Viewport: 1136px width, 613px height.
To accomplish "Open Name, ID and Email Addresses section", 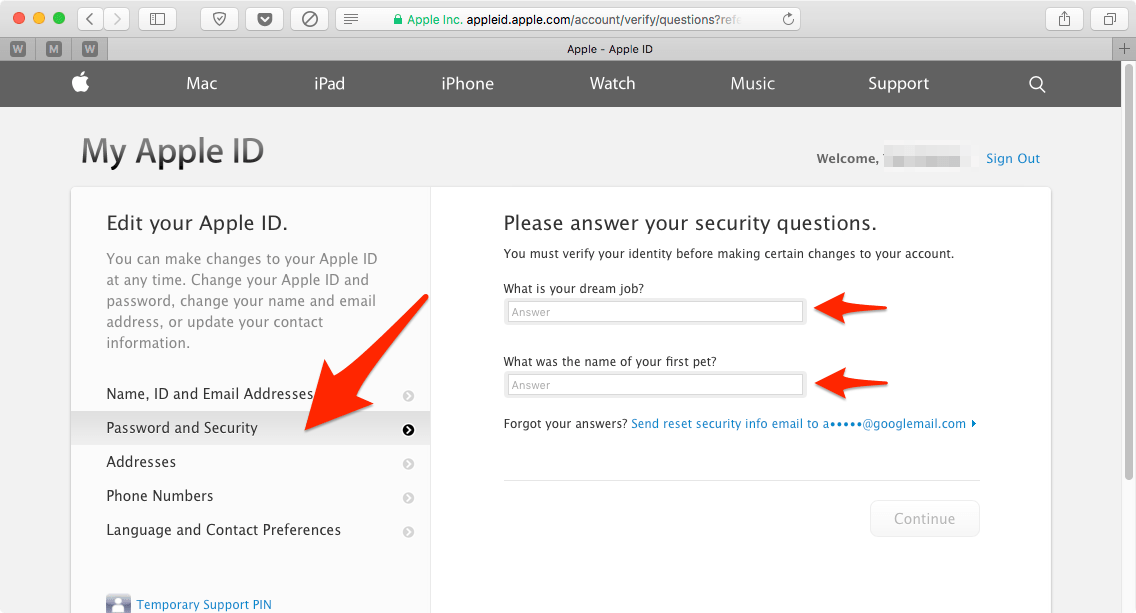I will pyautogui.click(x=250, y=393).
